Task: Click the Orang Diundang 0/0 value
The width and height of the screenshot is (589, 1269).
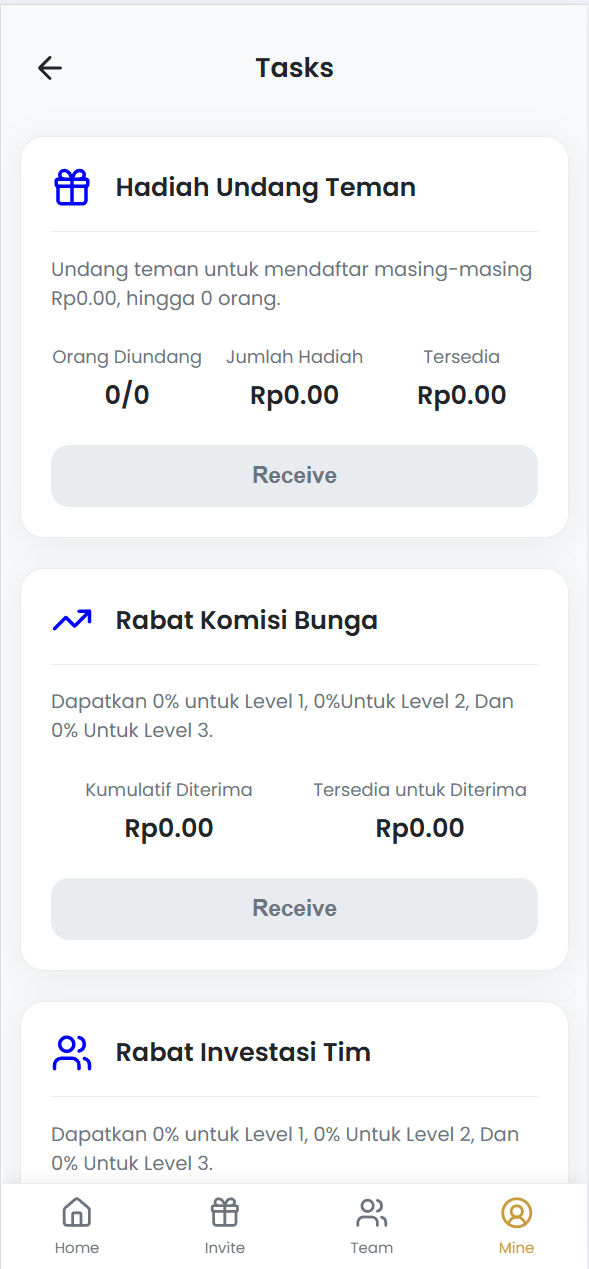Action: coord(127,395)
